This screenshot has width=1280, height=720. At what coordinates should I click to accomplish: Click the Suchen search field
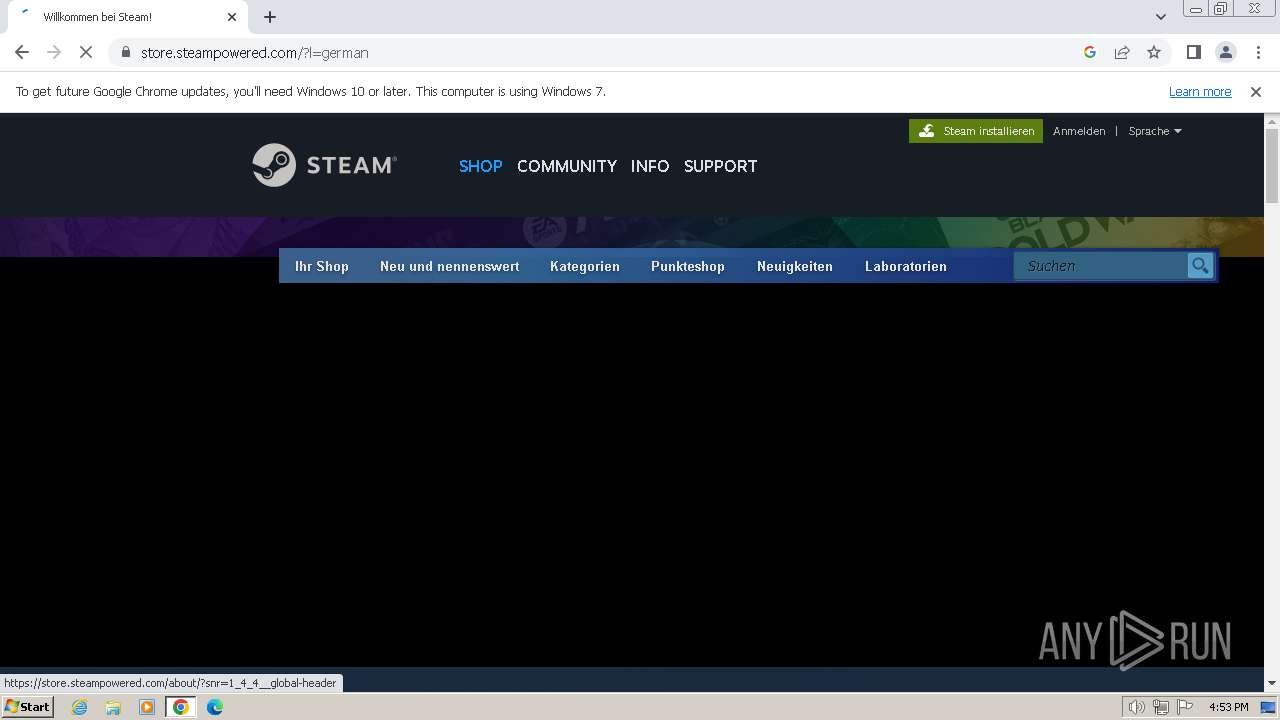[1101, 266]
